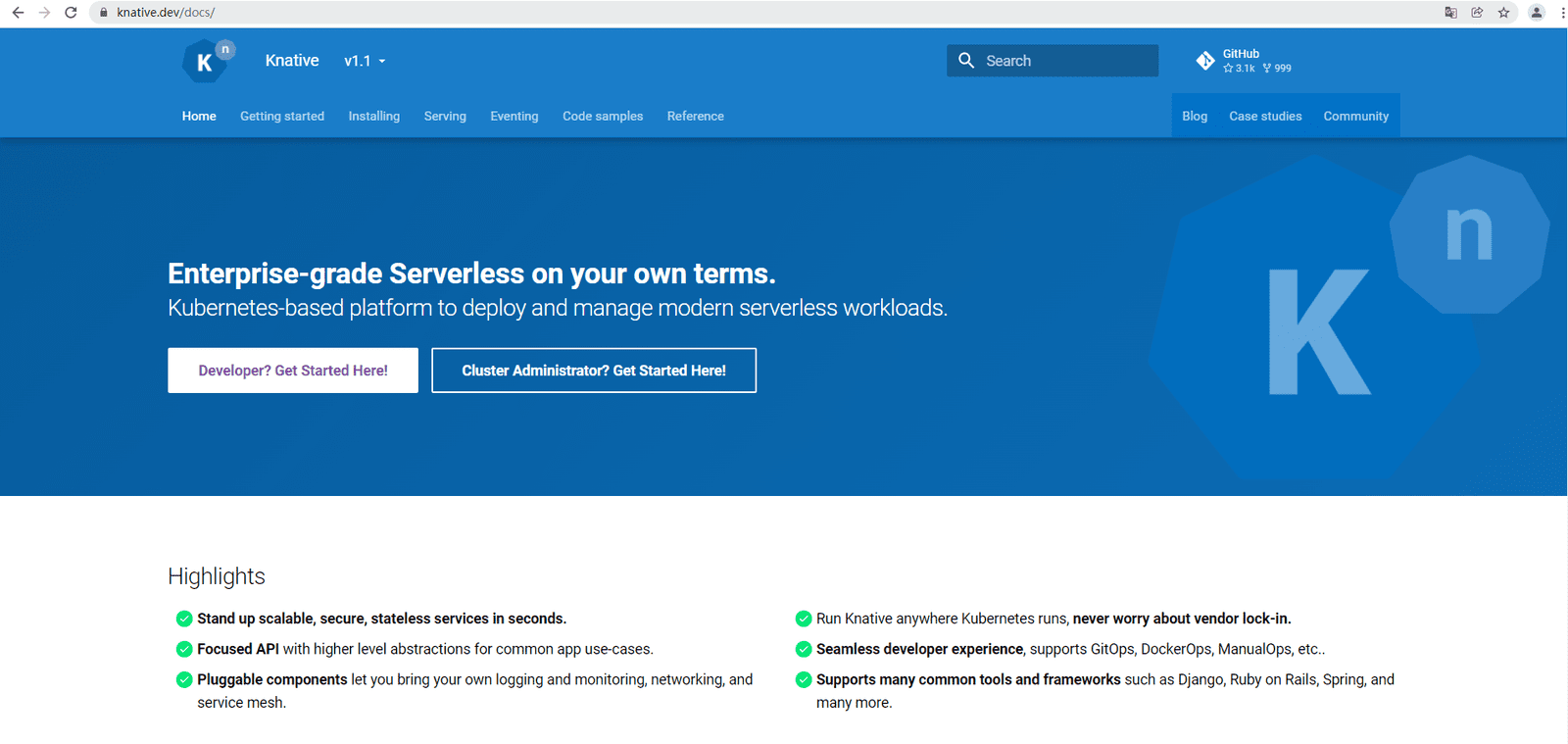This screenshot has width=1568, height=744.
Task: Click the browser back arrow
Action: 18,13
